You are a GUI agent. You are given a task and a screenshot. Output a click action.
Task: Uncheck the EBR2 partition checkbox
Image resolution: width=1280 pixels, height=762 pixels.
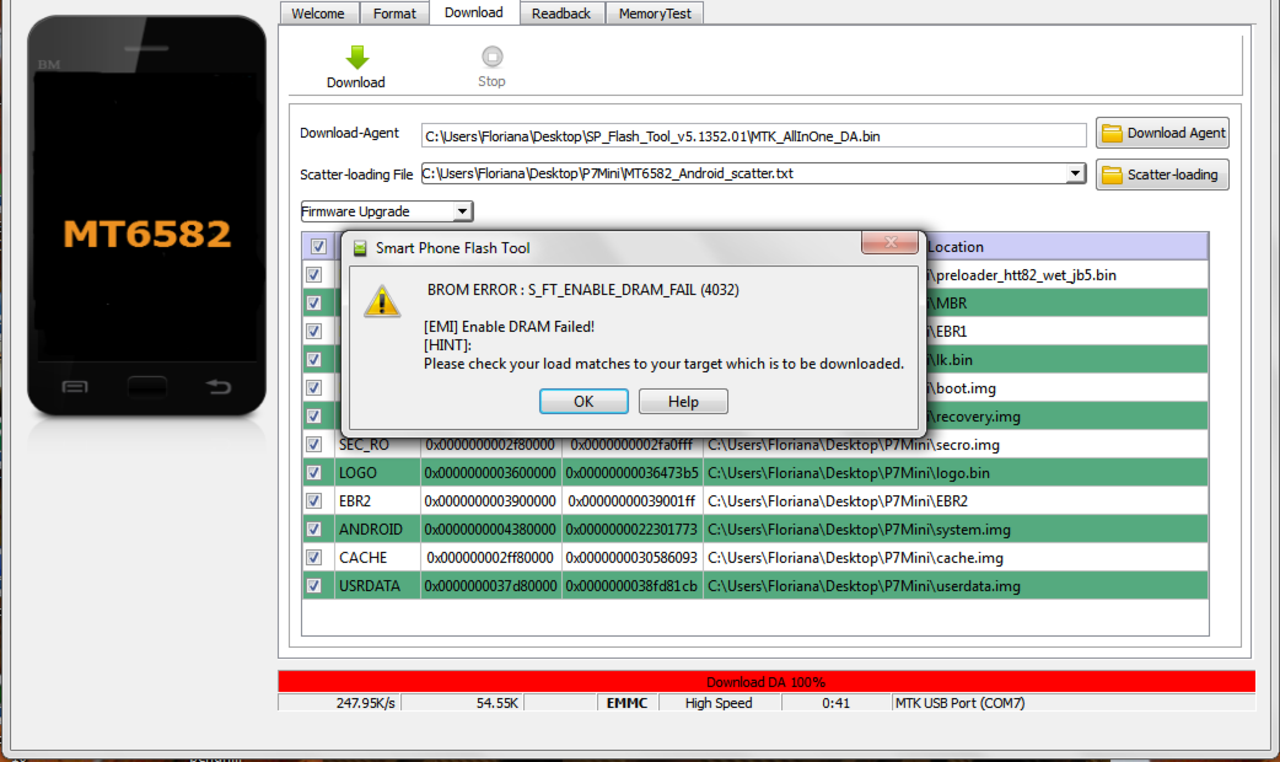314,500
